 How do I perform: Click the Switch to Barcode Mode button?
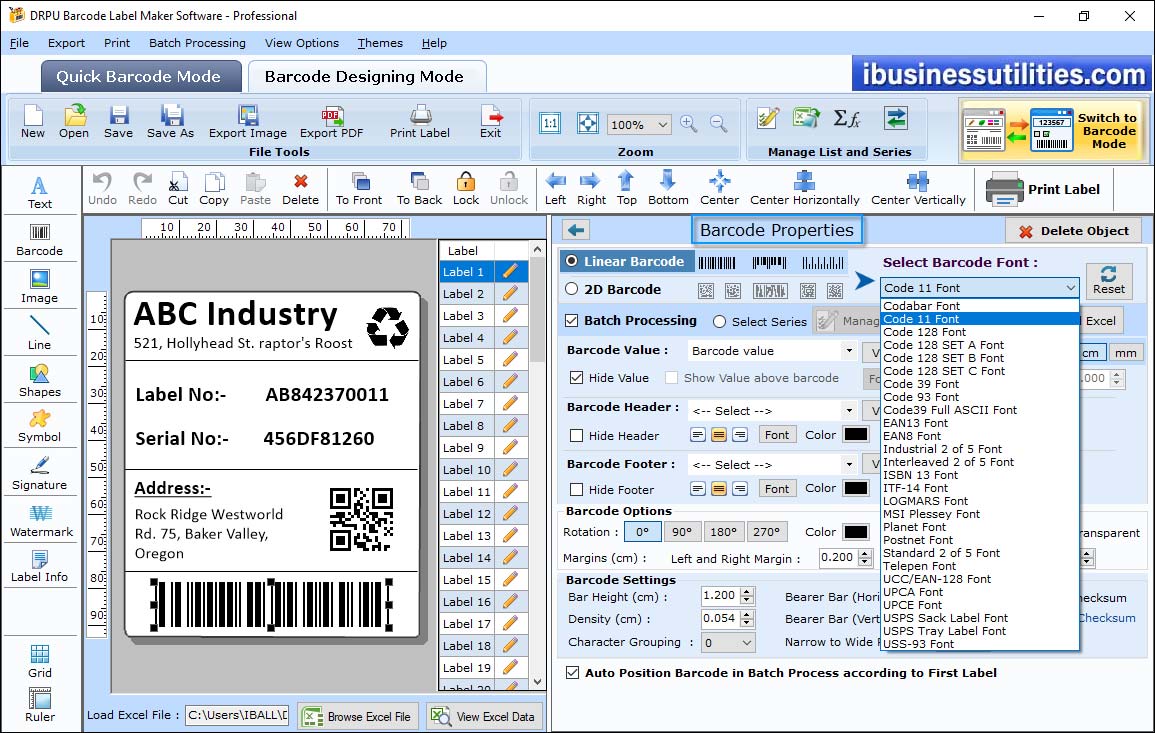pyautogui.click(x=1053, y=130)
